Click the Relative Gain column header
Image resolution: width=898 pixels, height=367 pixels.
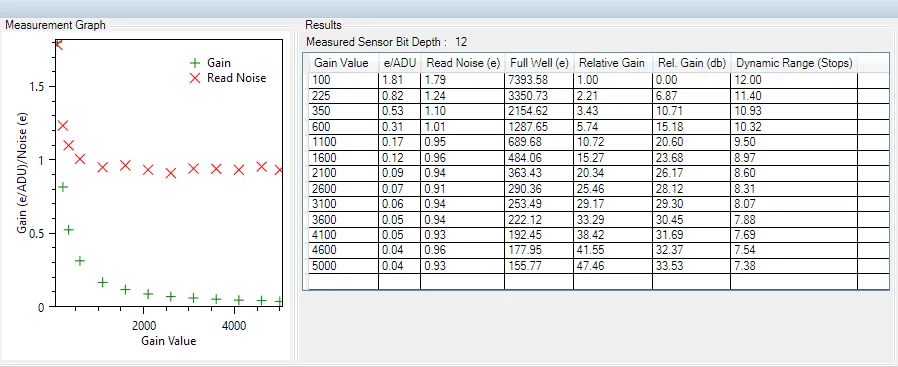[612, 63]
